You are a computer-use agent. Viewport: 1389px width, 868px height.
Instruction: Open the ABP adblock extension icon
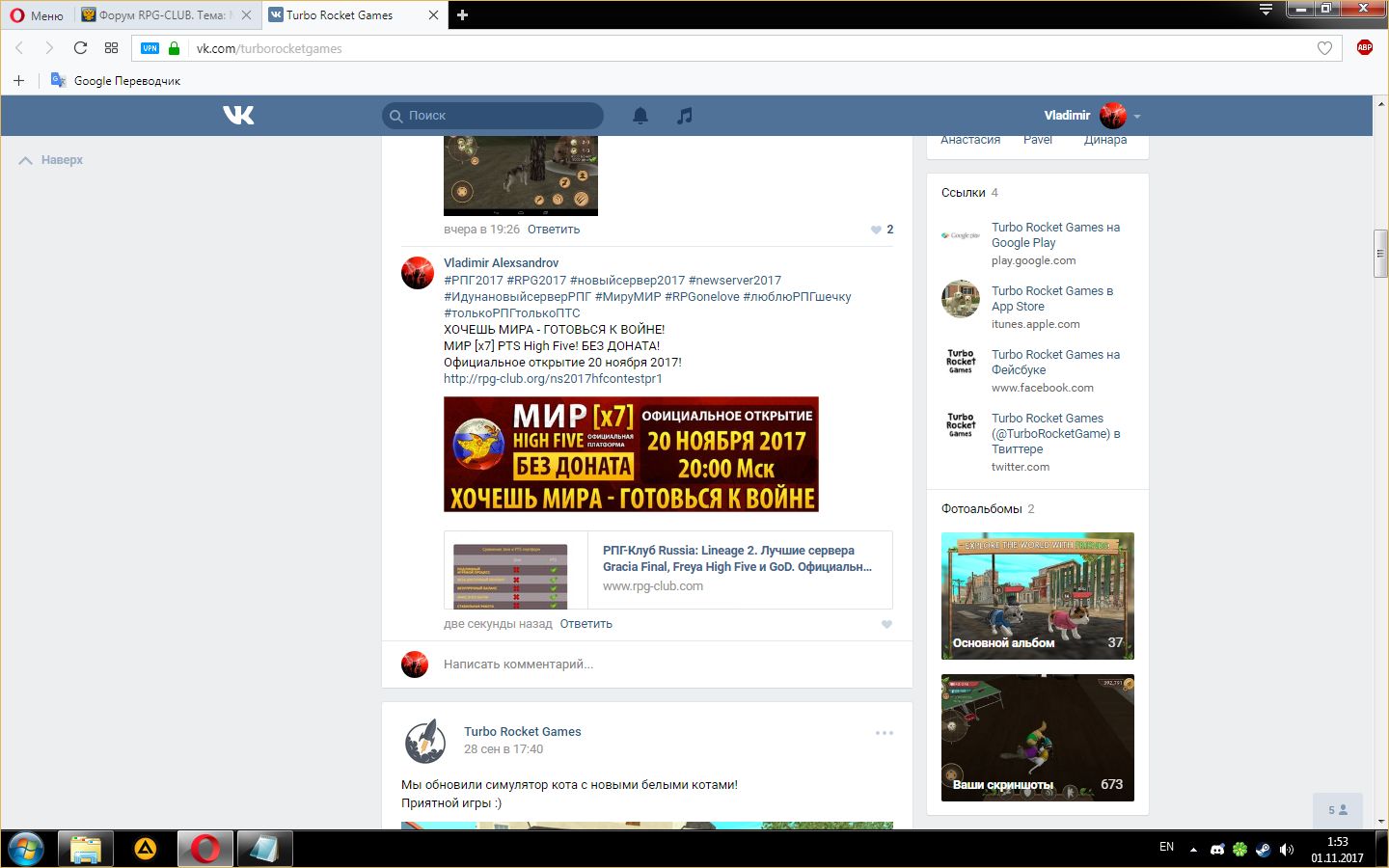(x=1364, y=47)
